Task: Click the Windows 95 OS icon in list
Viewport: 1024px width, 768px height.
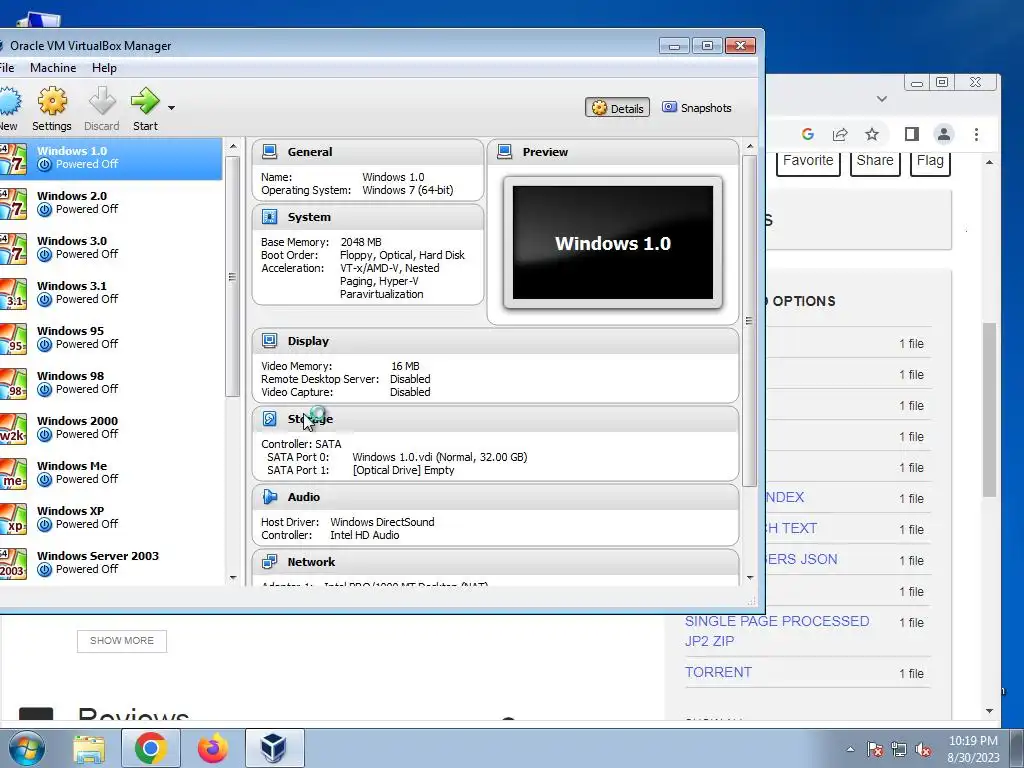Action: pos(13,338)
